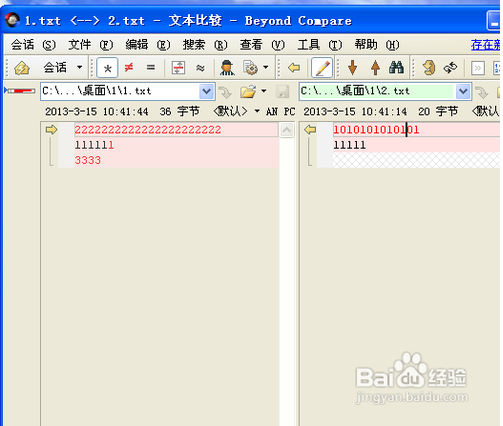Viewport: 503px width, 426px height.
Task: Go to Previous Difference up arrow
Action: pos(375,68)
